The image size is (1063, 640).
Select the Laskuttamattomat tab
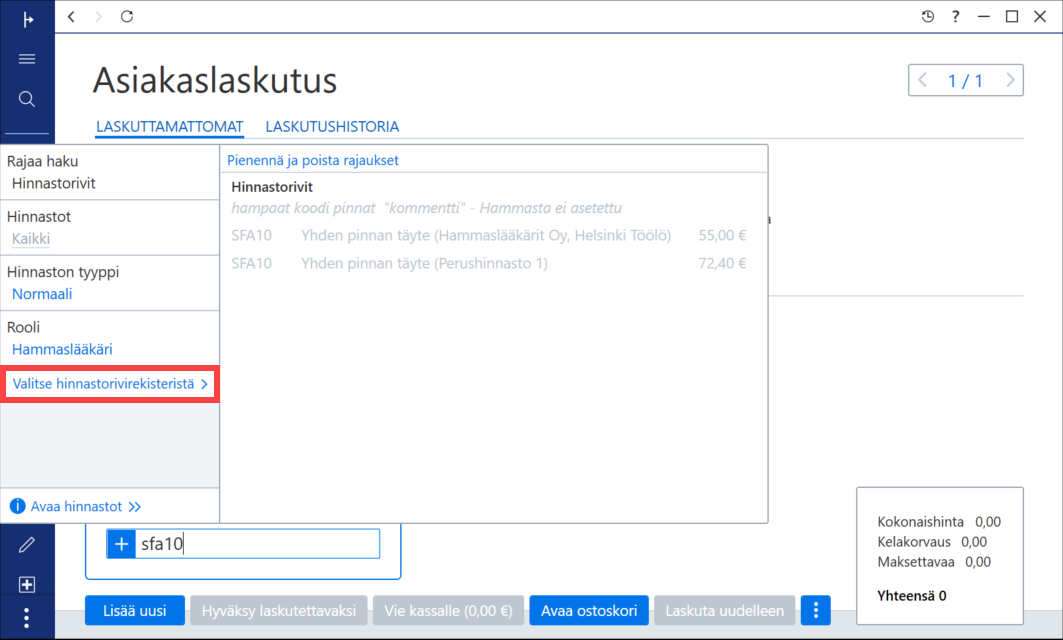[x=169, y=127]
